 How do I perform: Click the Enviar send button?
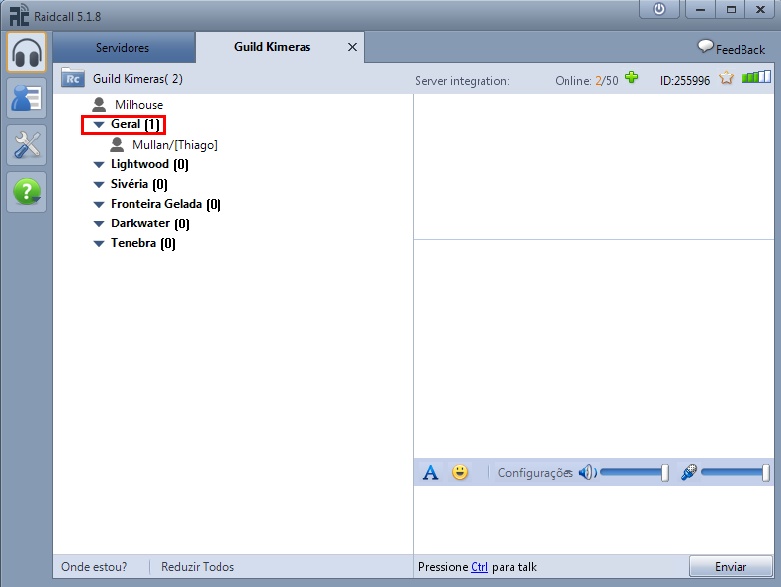[x=730, y=567]
